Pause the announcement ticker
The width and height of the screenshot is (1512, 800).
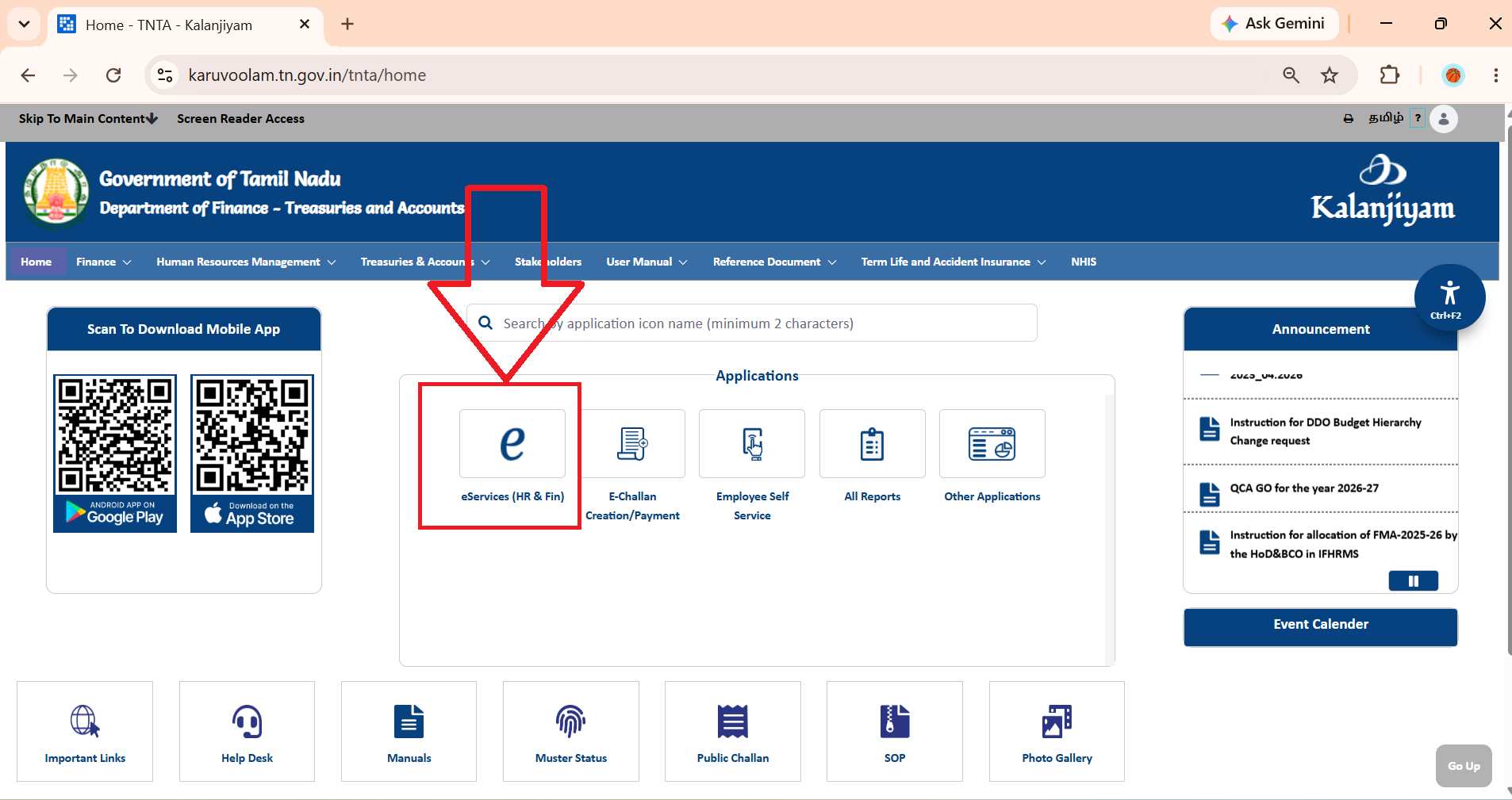[x=1414, y=581]
